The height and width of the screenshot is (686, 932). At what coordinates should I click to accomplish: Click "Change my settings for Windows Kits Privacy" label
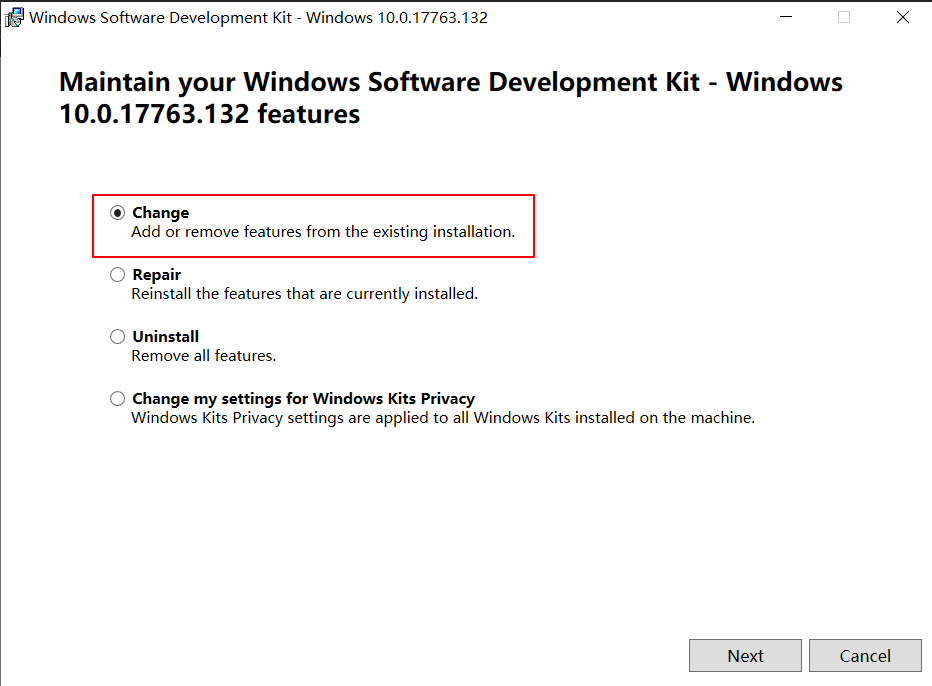303,398
